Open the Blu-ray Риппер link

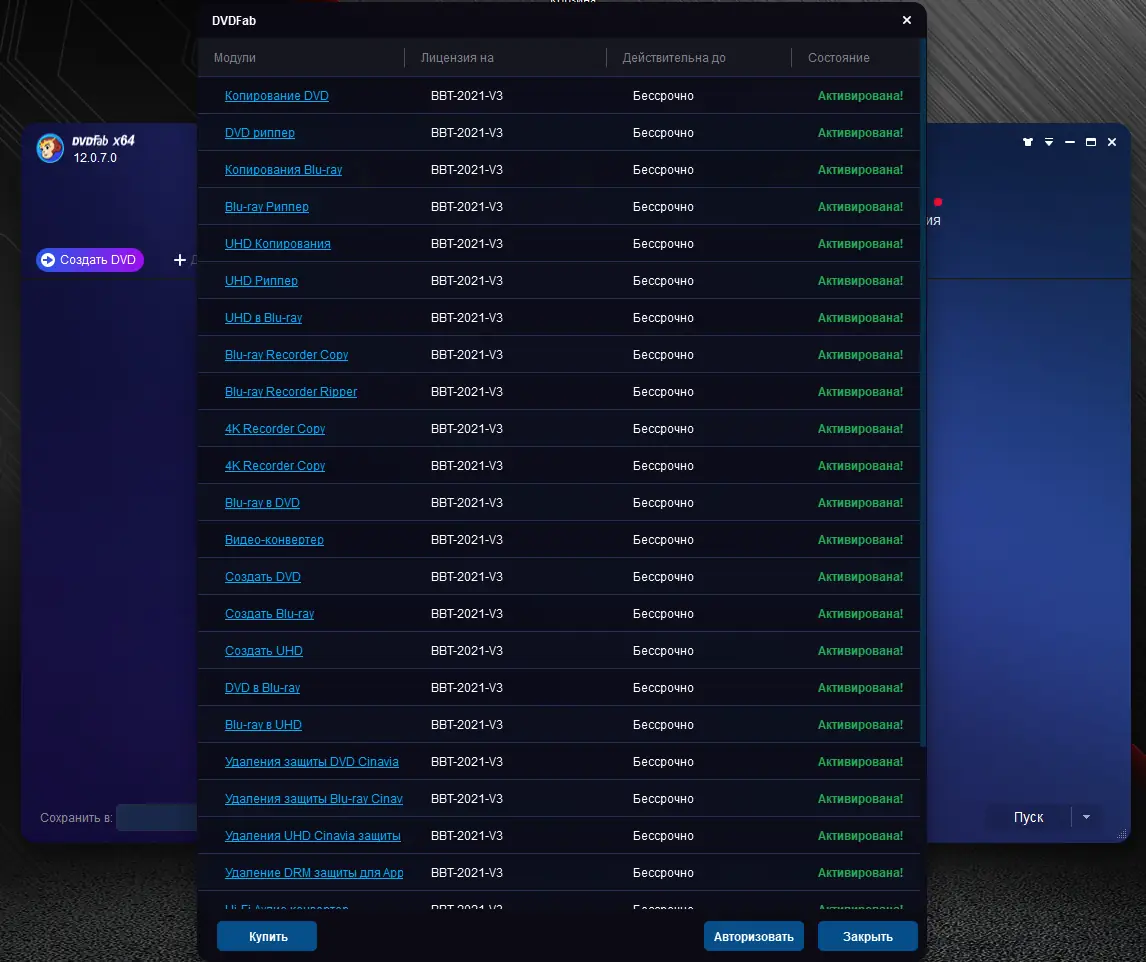(266, 207)
